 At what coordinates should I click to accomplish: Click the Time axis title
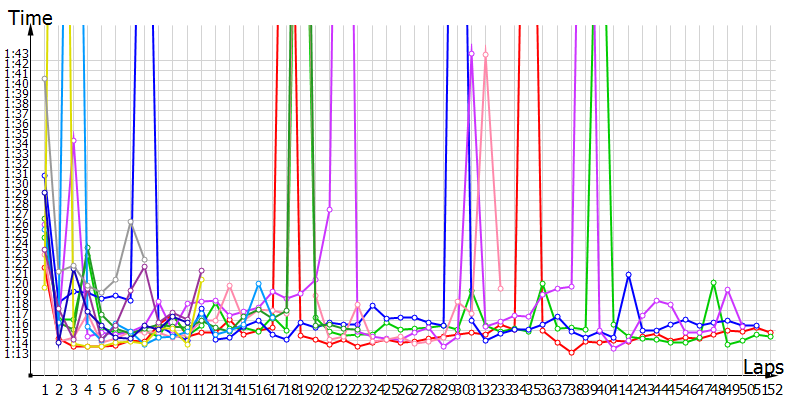(x=30, y=16)
